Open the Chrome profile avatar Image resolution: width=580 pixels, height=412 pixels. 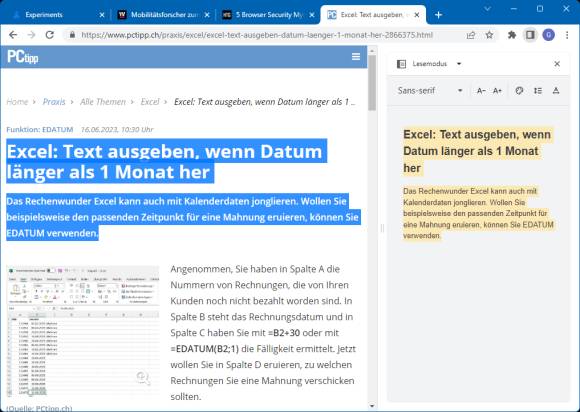point(548,35)
